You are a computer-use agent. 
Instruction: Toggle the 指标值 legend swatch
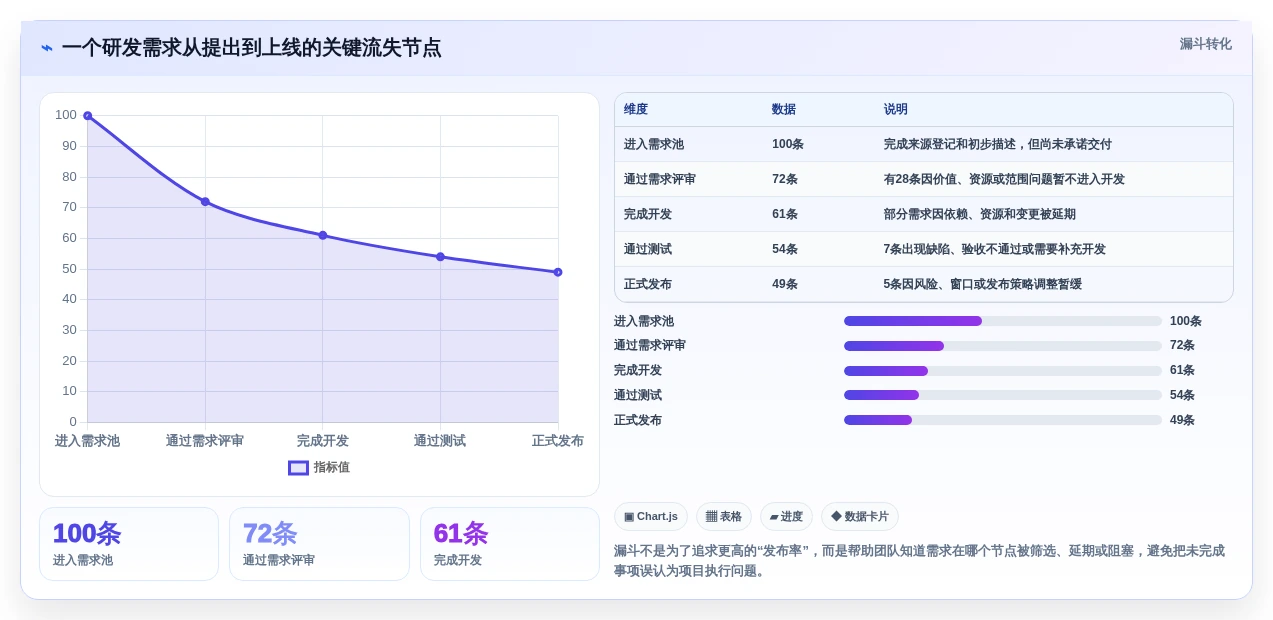coord(298,467)
